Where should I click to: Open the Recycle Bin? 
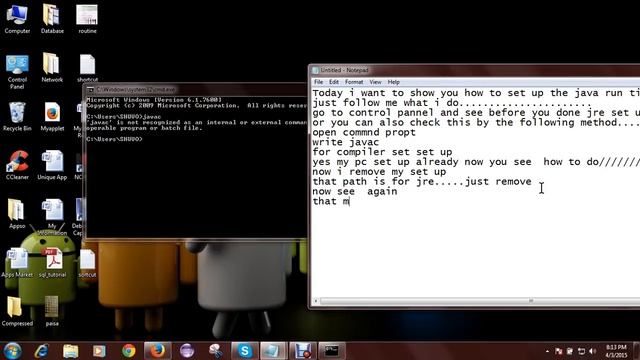(17, 116)
